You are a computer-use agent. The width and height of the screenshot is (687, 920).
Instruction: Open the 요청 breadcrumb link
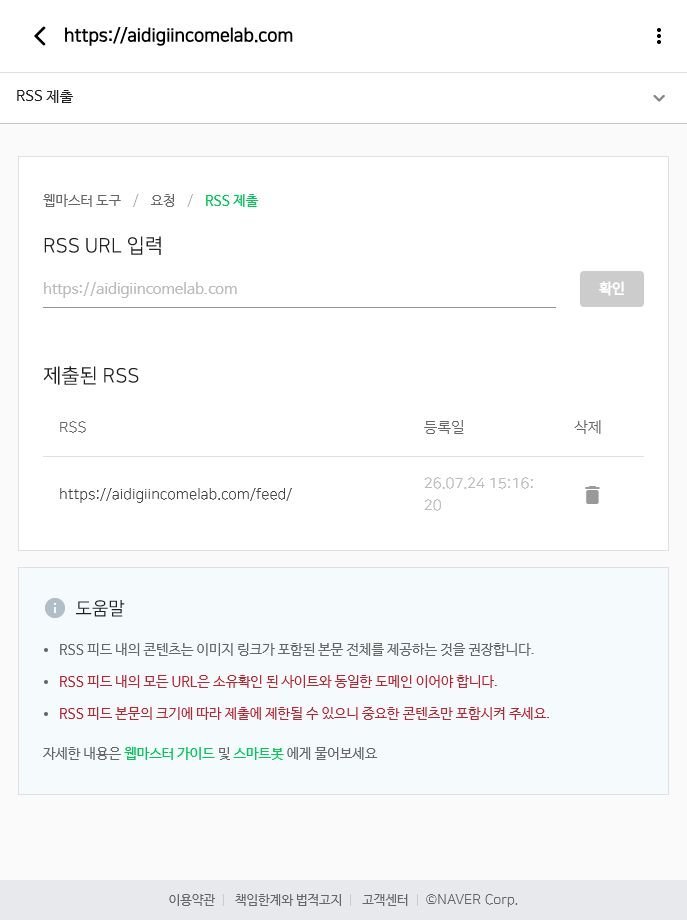pos(163,201)
